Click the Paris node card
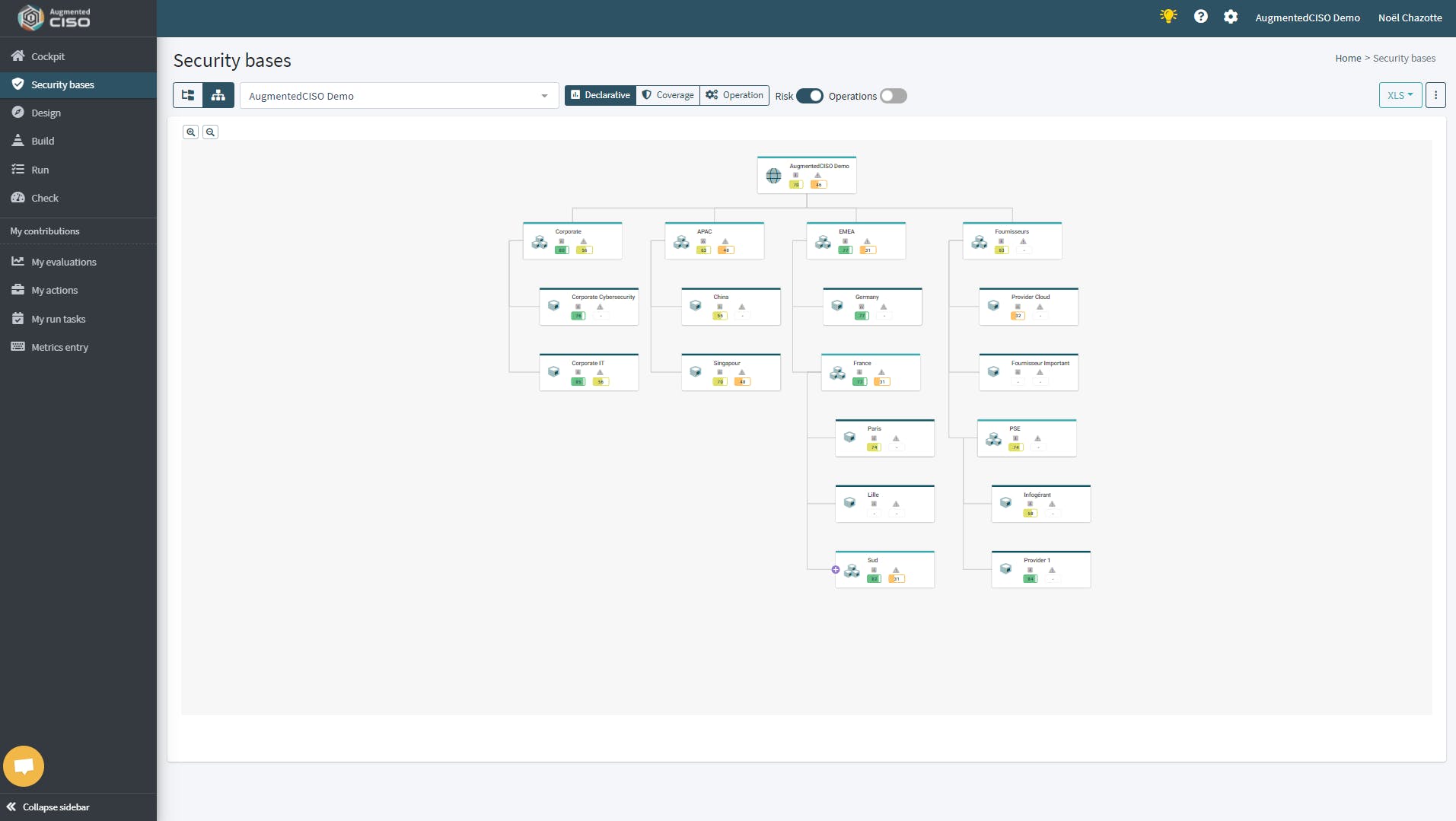This screenshot has width=1456, height=821. coord(884,438)
